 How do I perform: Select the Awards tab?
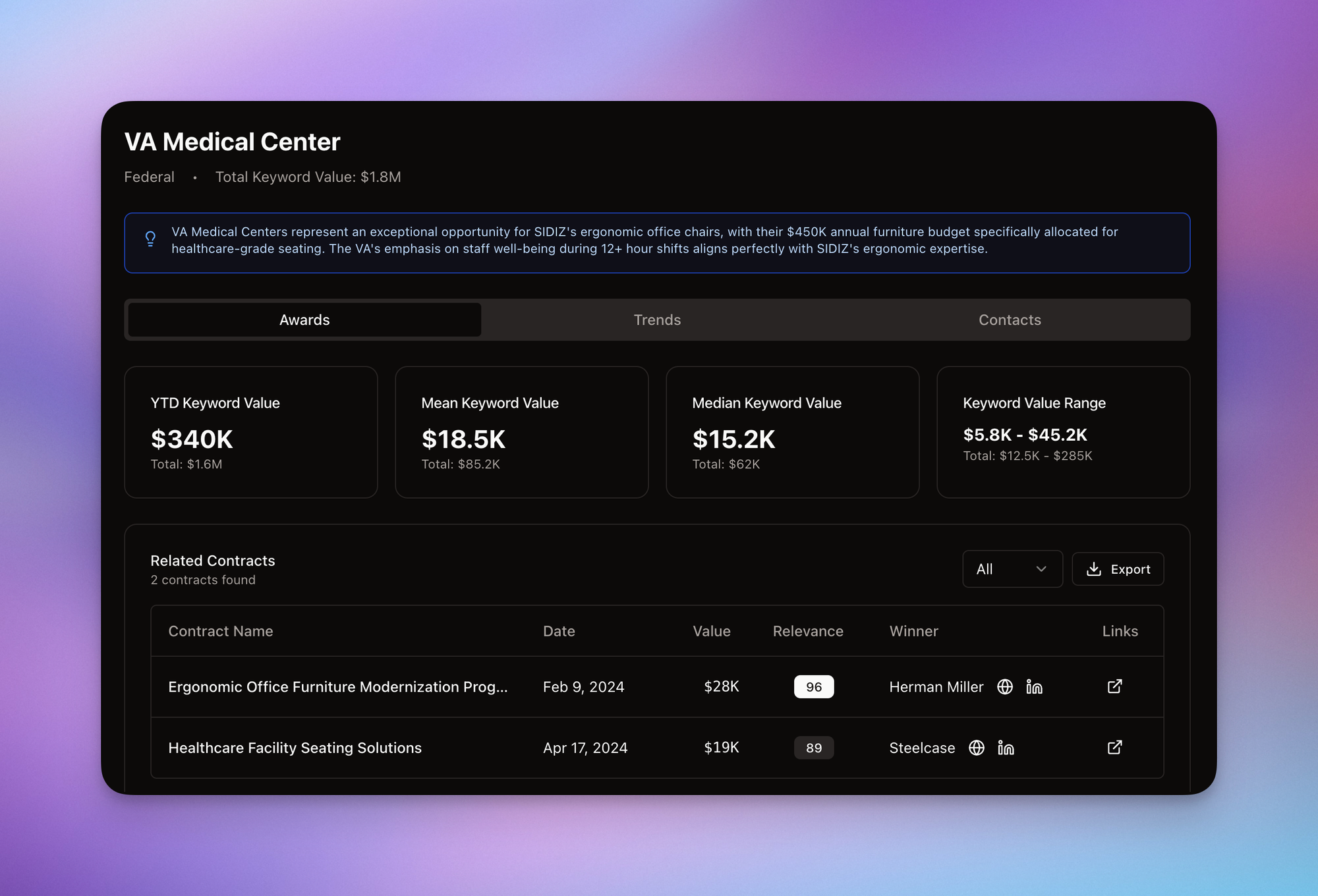pos(304,320)
